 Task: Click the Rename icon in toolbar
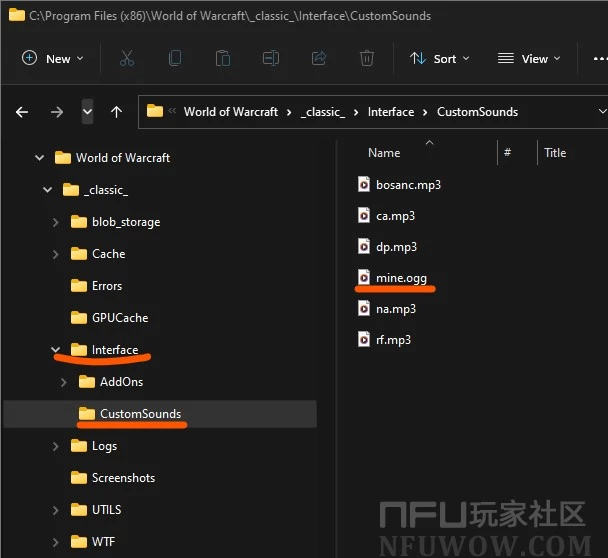tap(270, 59)
